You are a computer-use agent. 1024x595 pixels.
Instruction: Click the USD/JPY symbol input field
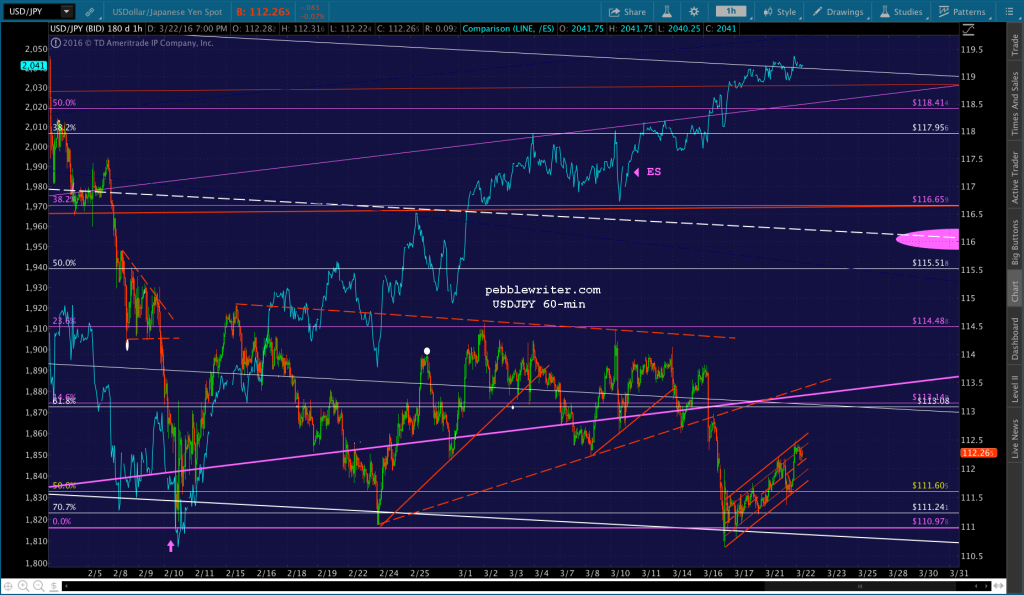point(32,11)
